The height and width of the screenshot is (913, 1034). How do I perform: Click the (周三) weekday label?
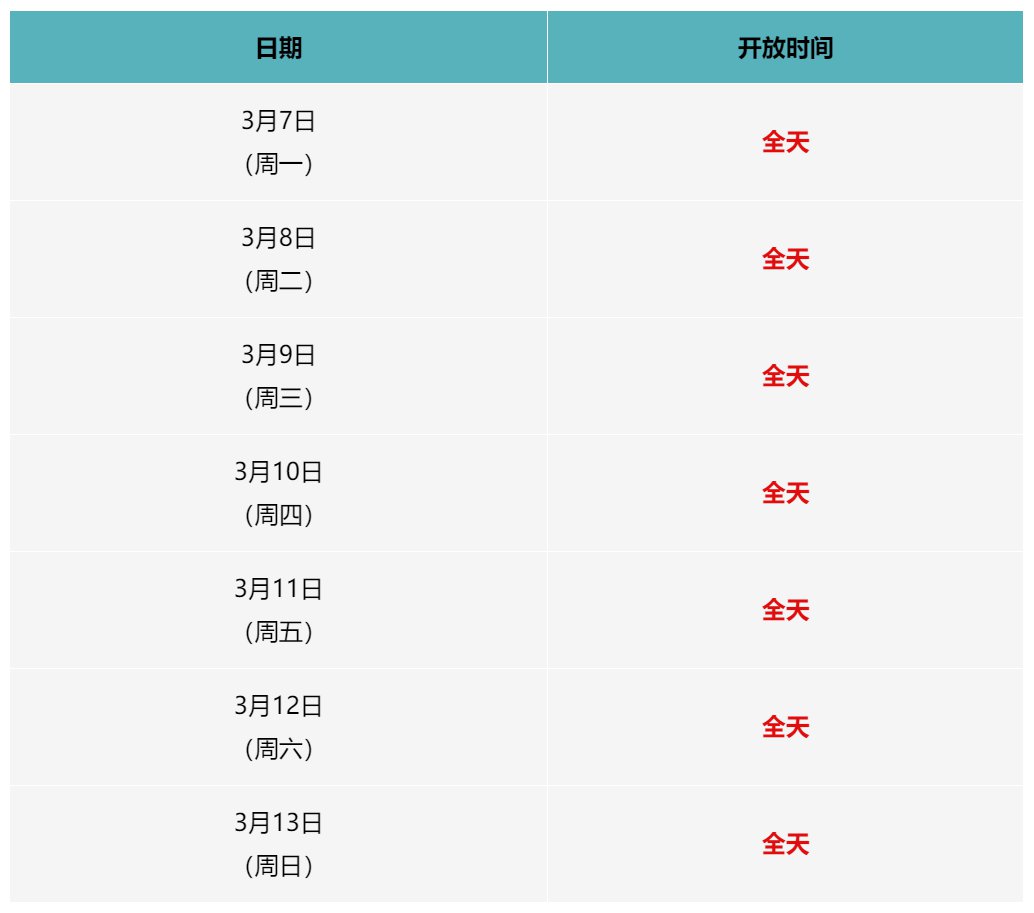[x=279, y=399]
